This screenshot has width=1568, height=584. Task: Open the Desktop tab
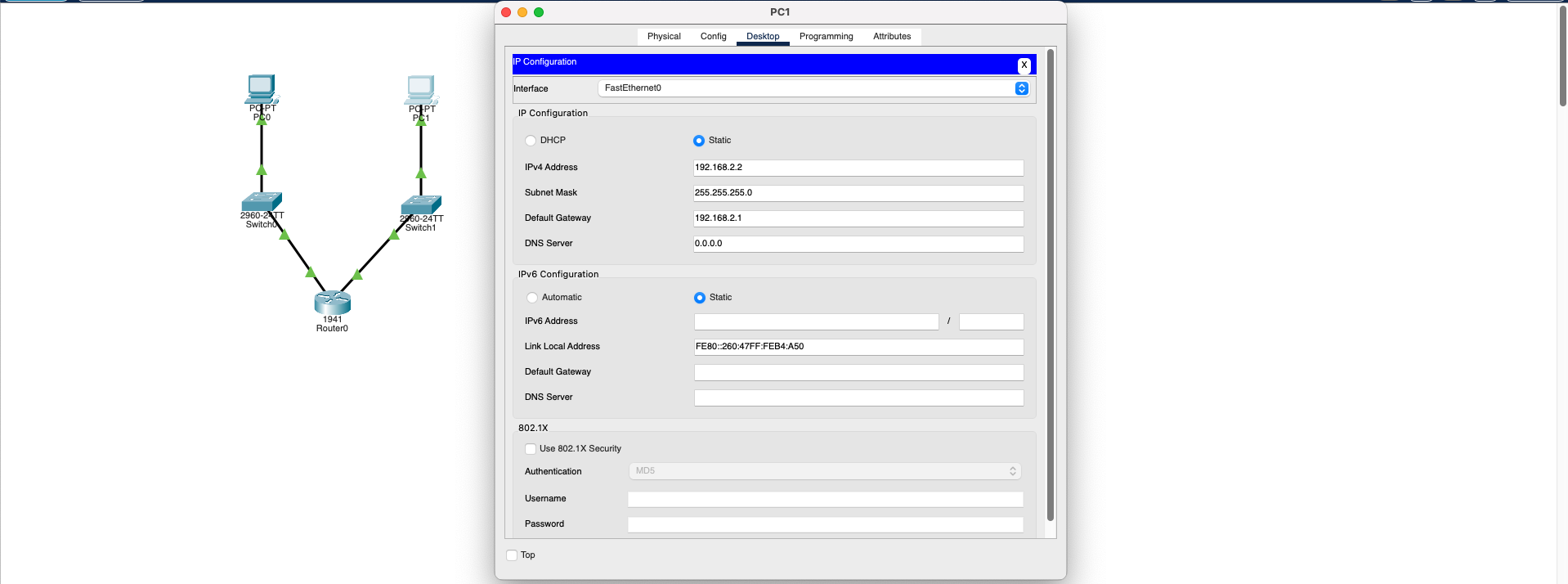tap(763, 37)
